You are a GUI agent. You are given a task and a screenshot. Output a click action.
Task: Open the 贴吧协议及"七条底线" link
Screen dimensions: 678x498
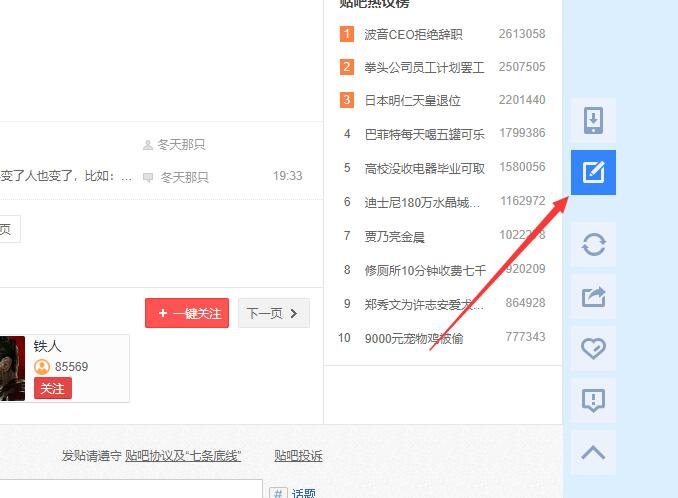183,456
